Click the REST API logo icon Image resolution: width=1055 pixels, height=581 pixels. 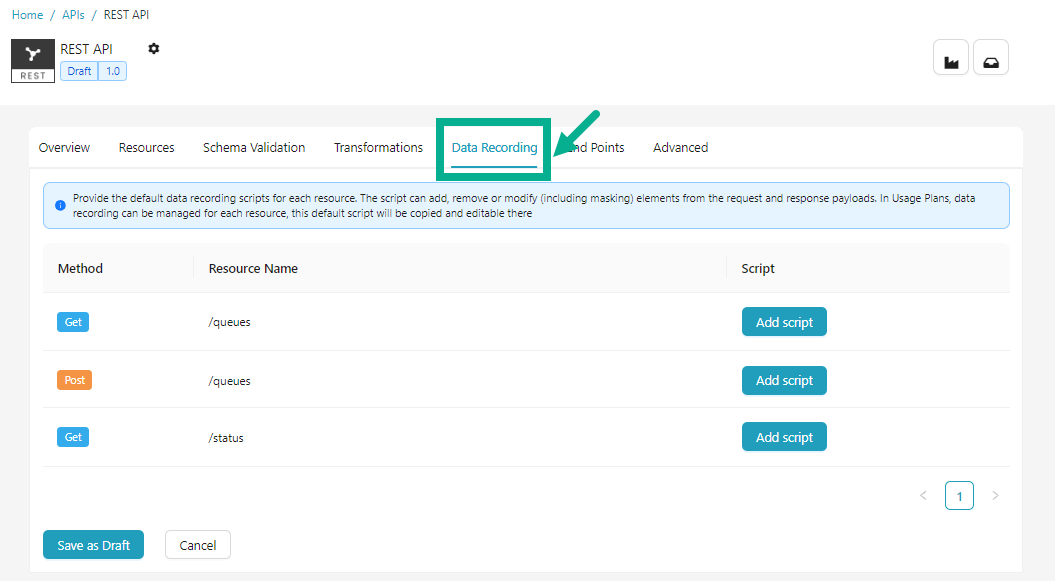[33, 61]
